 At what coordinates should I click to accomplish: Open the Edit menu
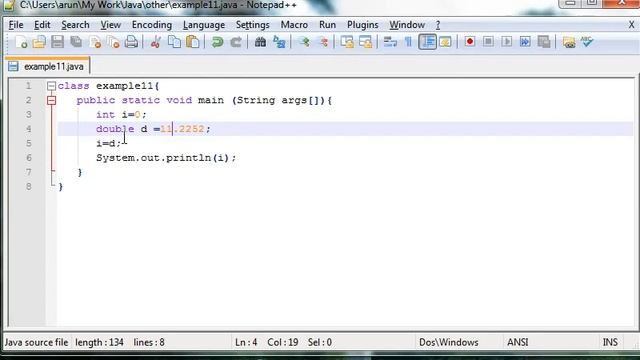pos(42,25)
